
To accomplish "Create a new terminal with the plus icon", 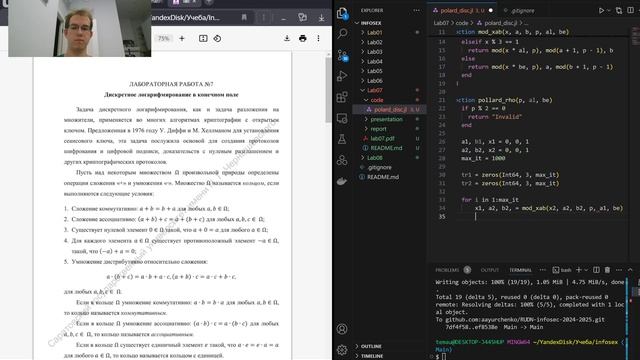I will point(578,270).
